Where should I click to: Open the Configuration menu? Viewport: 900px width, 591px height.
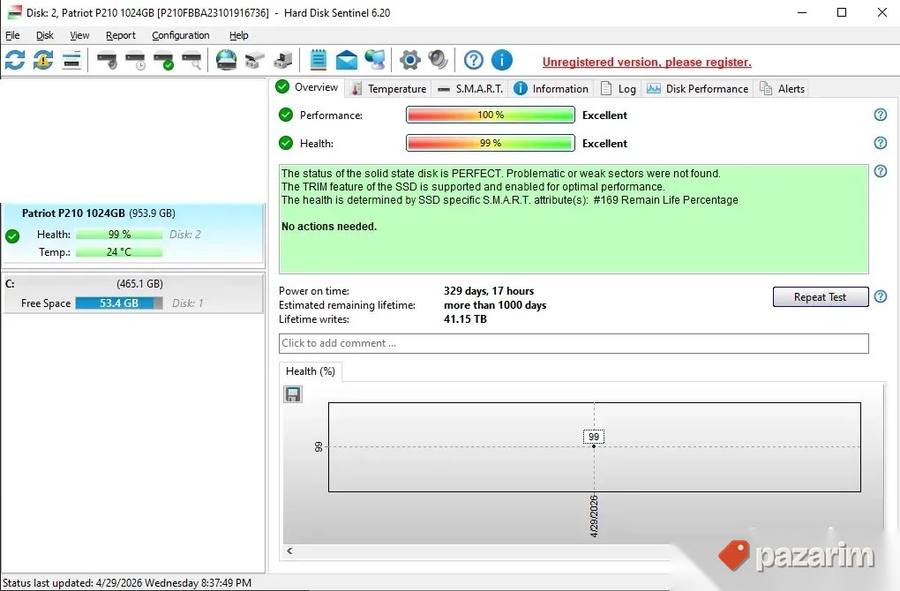click(181, 36)
